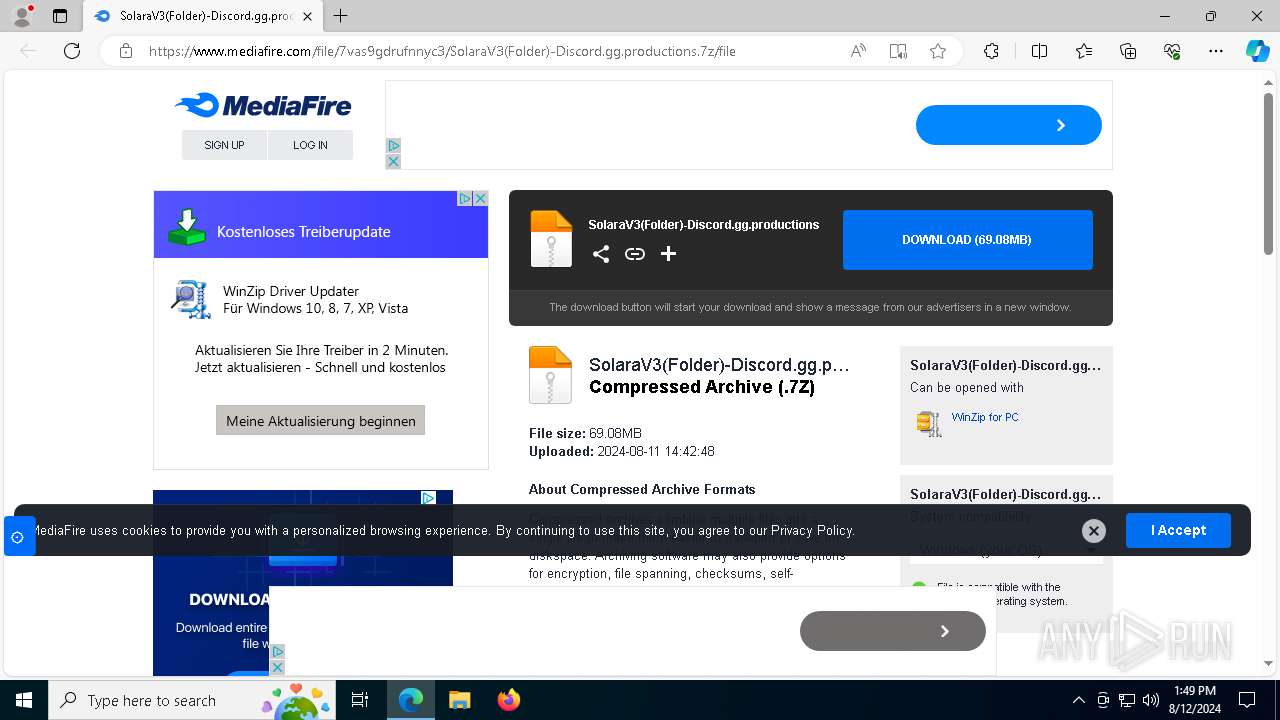Share the file via share icon
Screen dimensions: 1280x720
(601, 254)
